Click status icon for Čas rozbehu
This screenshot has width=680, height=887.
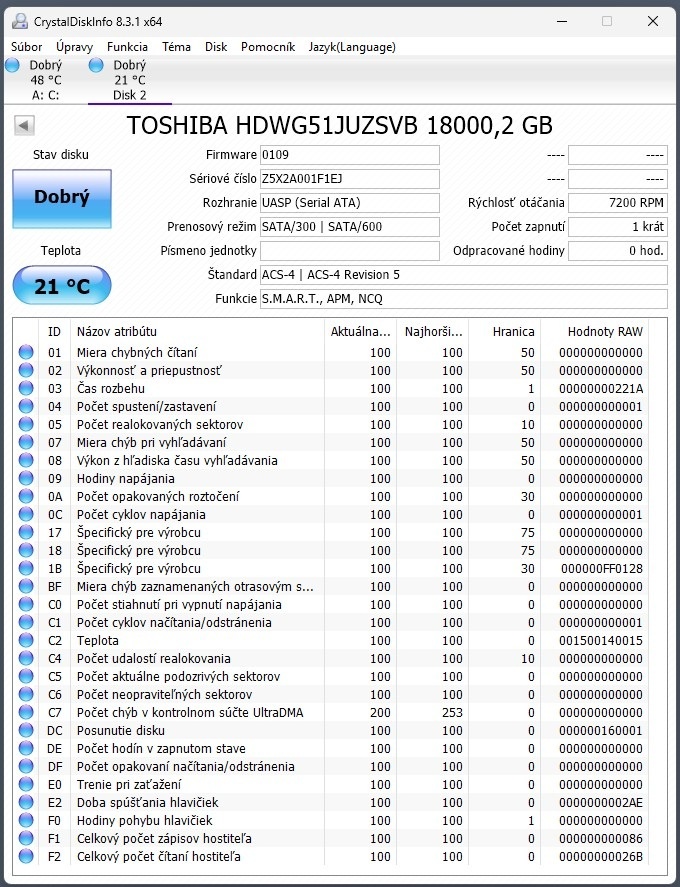pos(26,389)
